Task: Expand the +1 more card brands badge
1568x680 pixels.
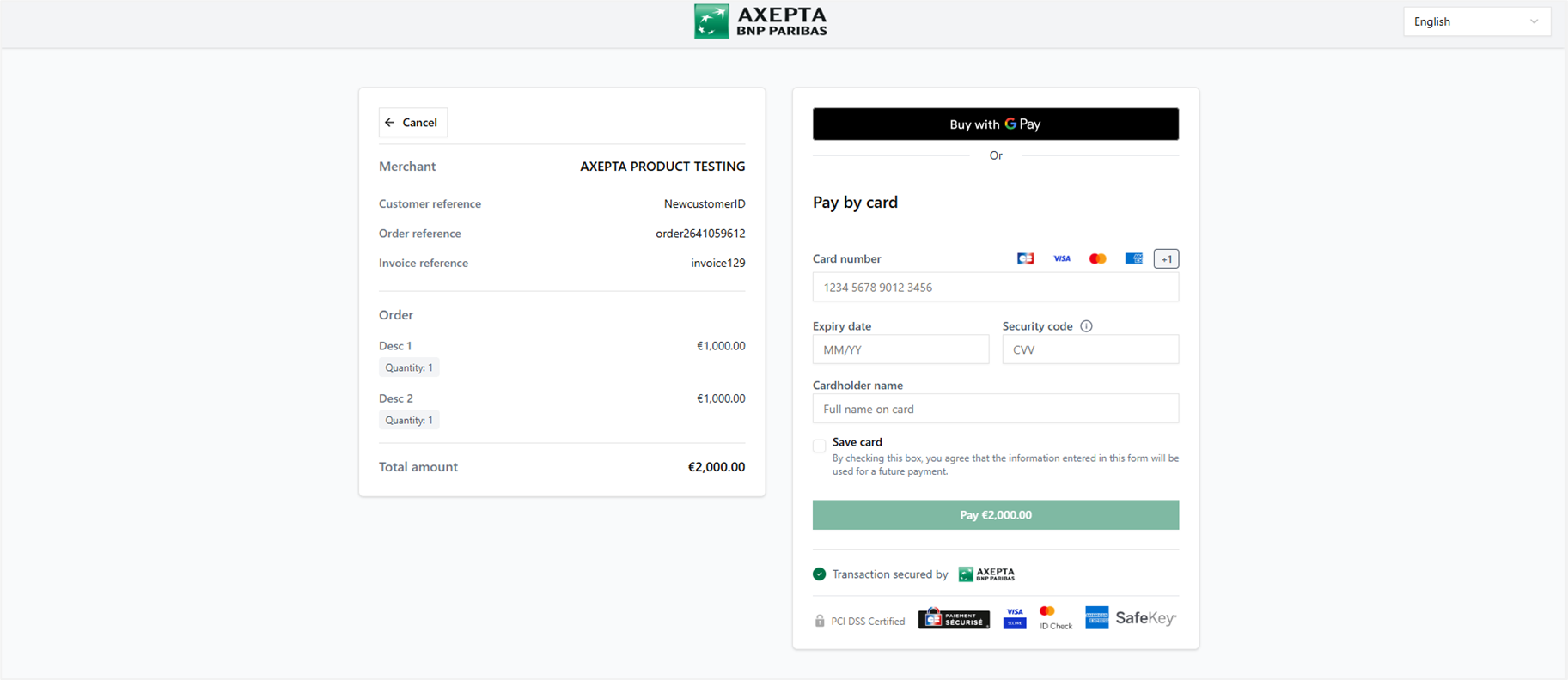Action: coord(1166,258)
